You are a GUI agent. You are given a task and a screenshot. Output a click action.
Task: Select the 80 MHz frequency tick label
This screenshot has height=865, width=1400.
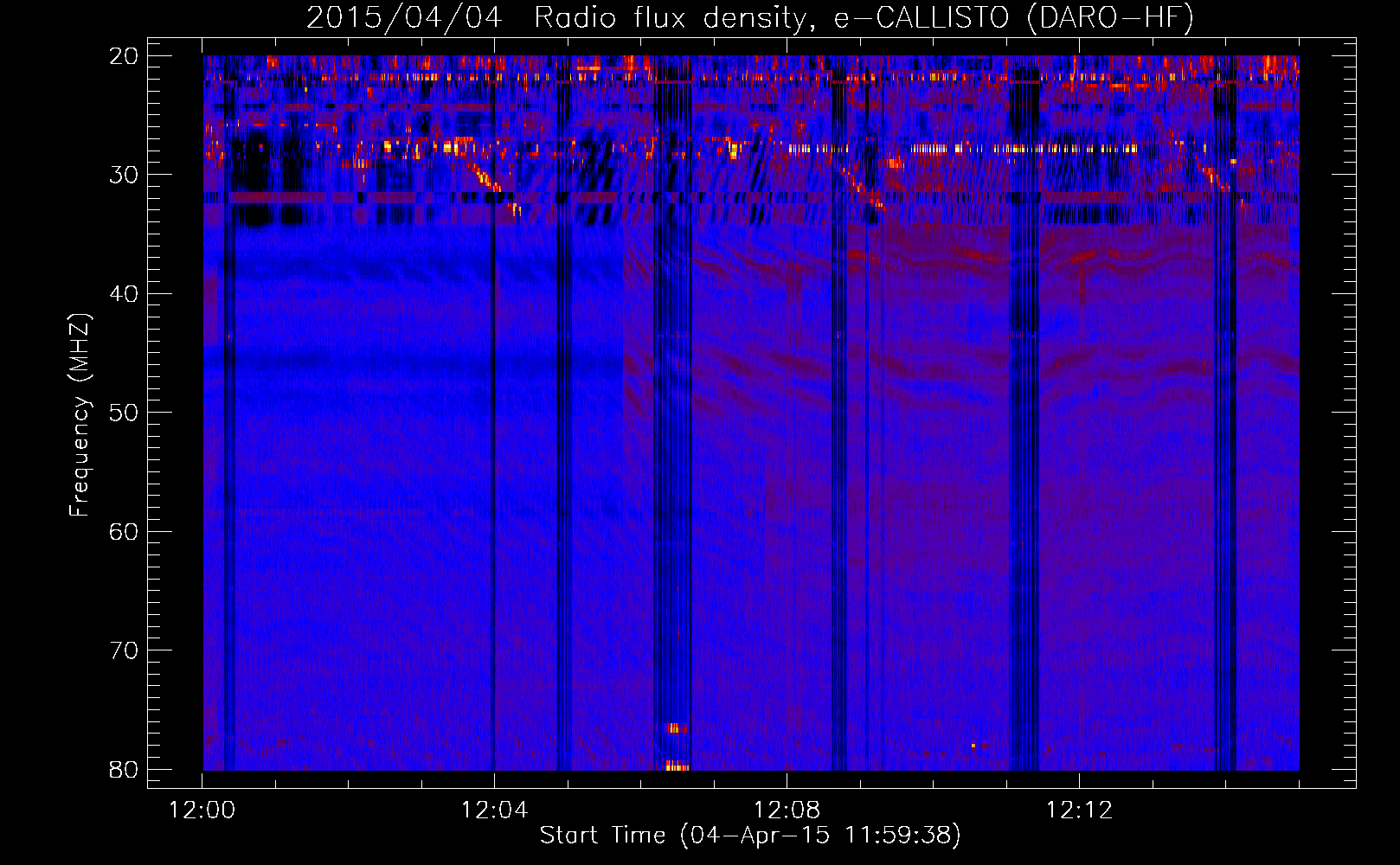(x=124, y=769)
